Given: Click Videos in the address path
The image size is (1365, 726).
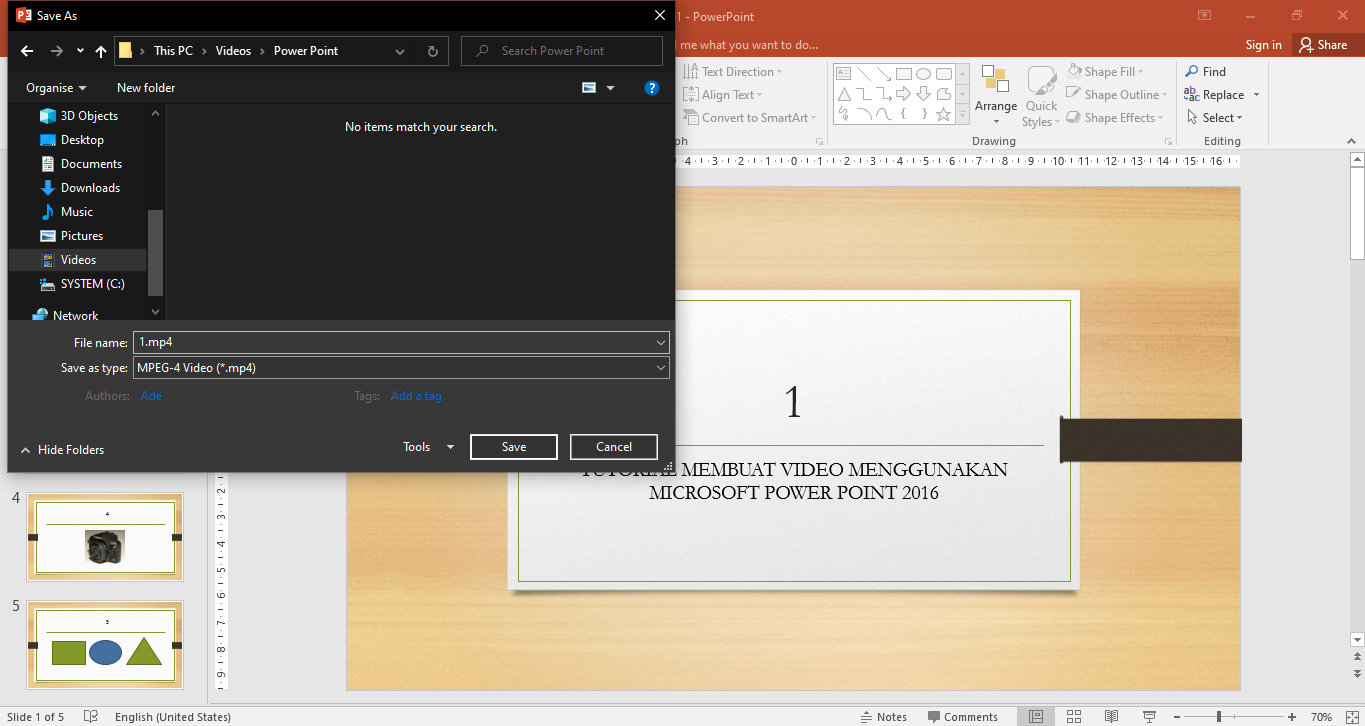Looking at the screenshot, I should pos(234,51).
